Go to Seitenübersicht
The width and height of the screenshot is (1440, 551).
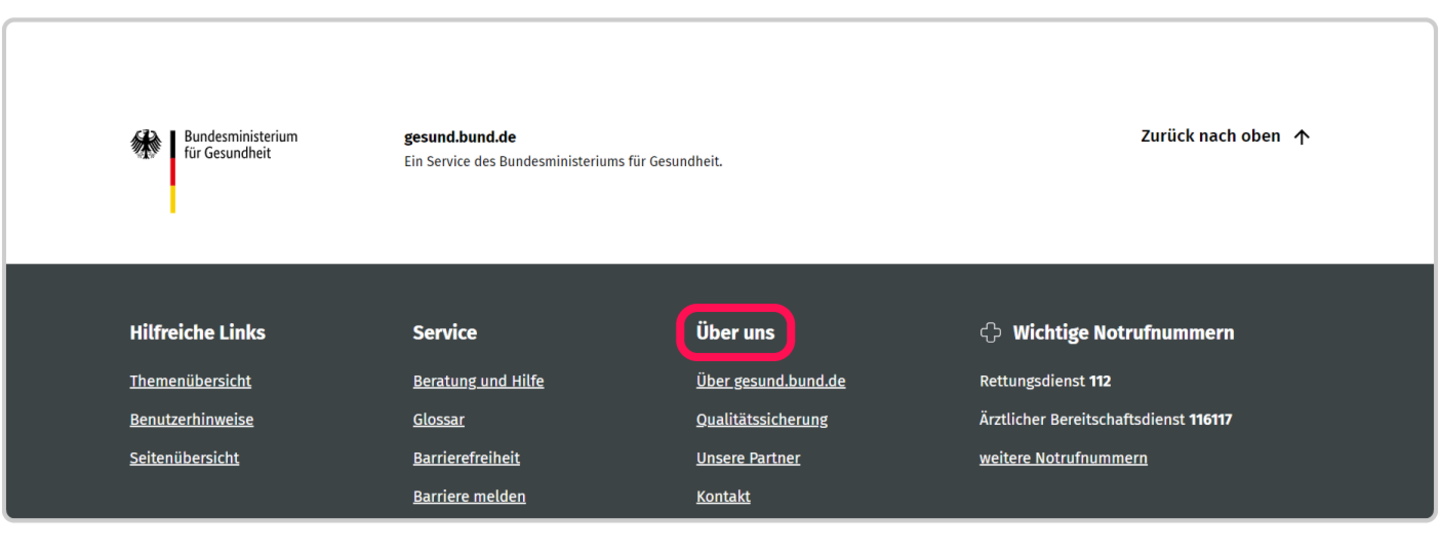click(x=184, y=458)
